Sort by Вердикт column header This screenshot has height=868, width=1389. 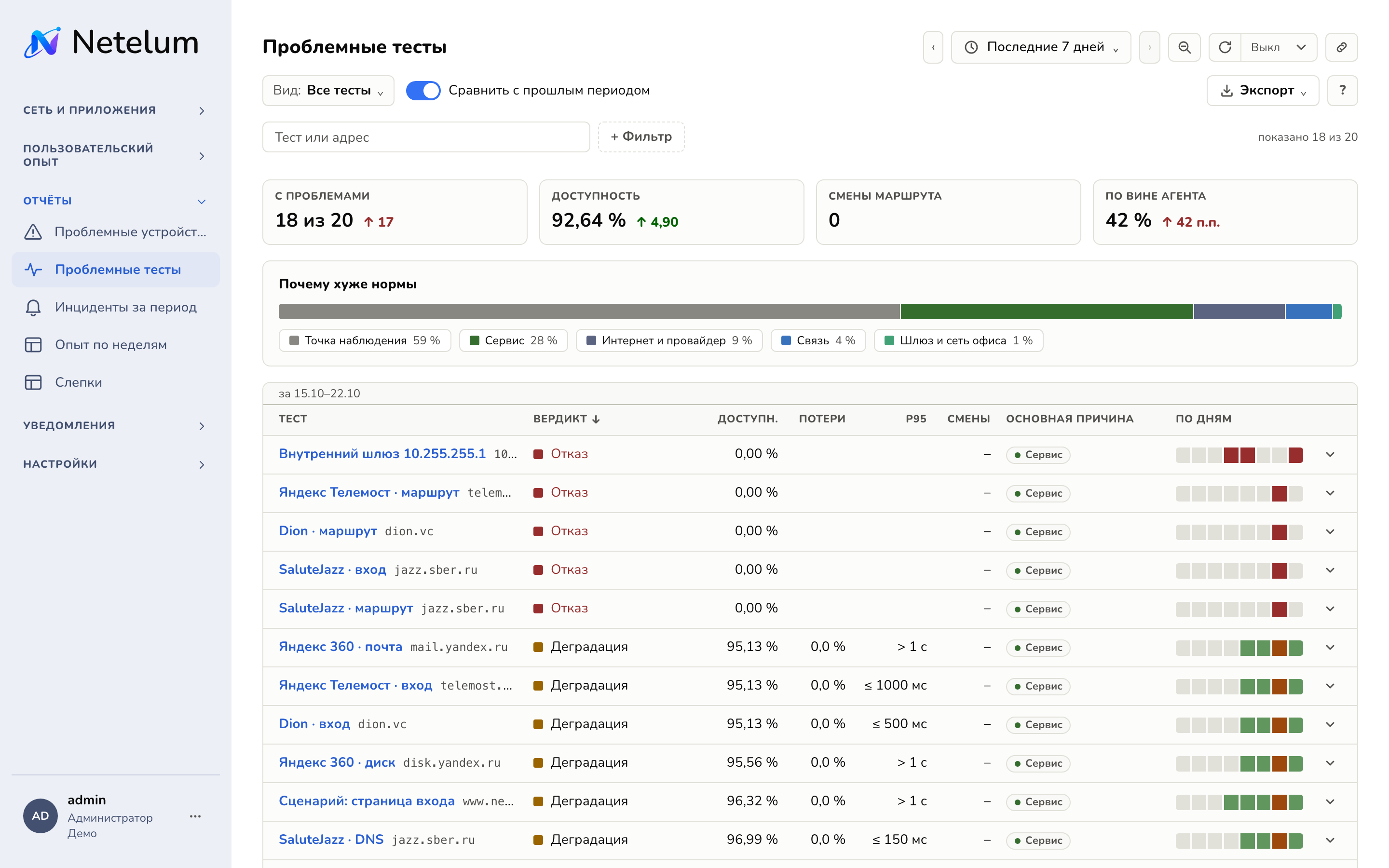(x=567, y=419)
